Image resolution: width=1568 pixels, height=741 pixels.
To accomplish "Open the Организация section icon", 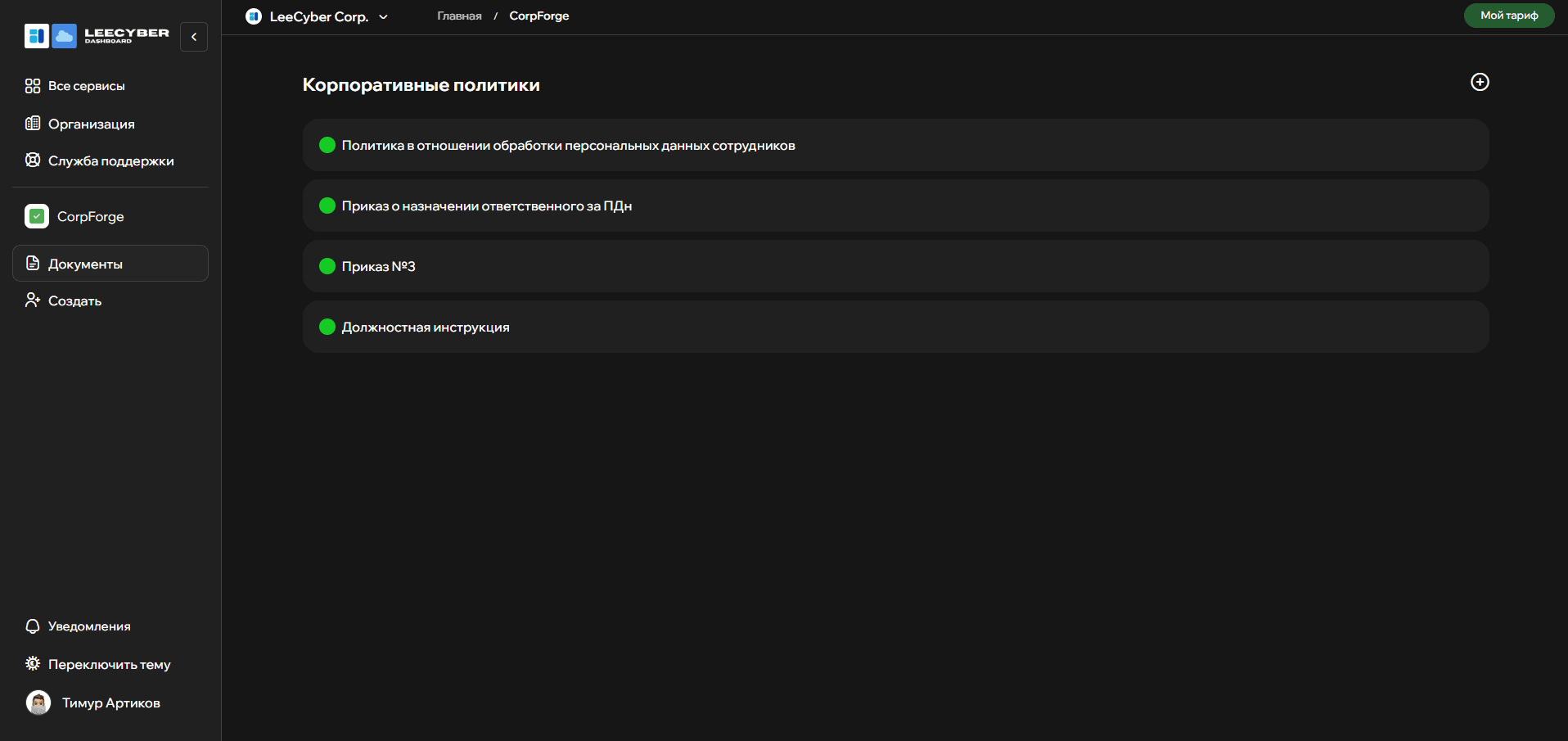I will tap(33, 124).
